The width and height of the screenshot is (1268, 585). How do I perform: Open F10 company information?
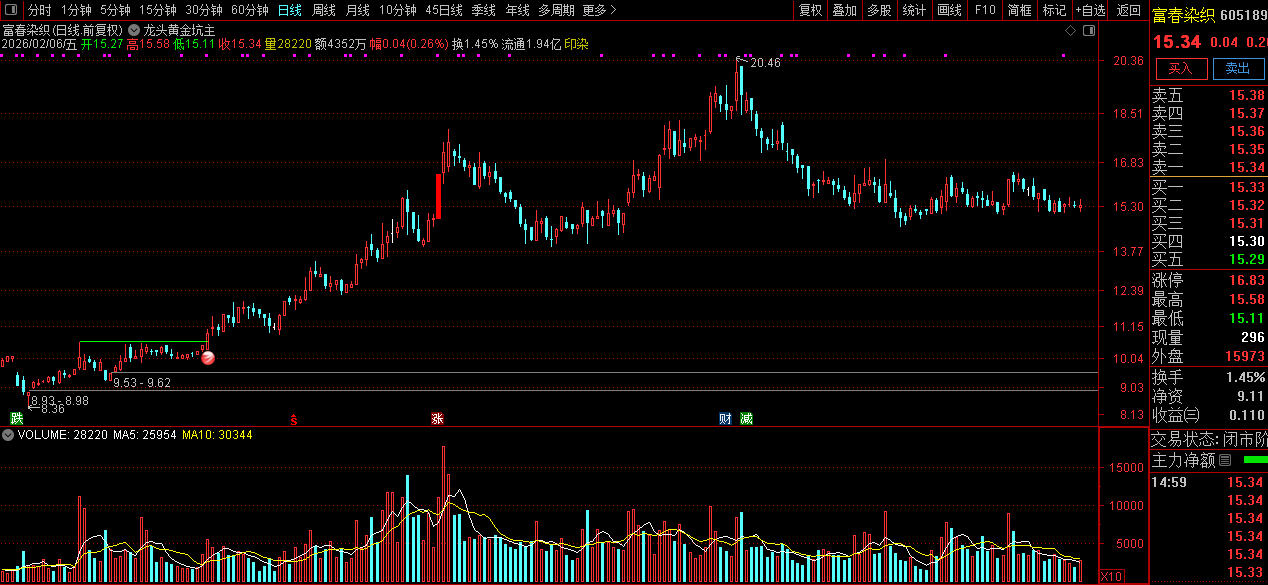[x=985, y=10]
